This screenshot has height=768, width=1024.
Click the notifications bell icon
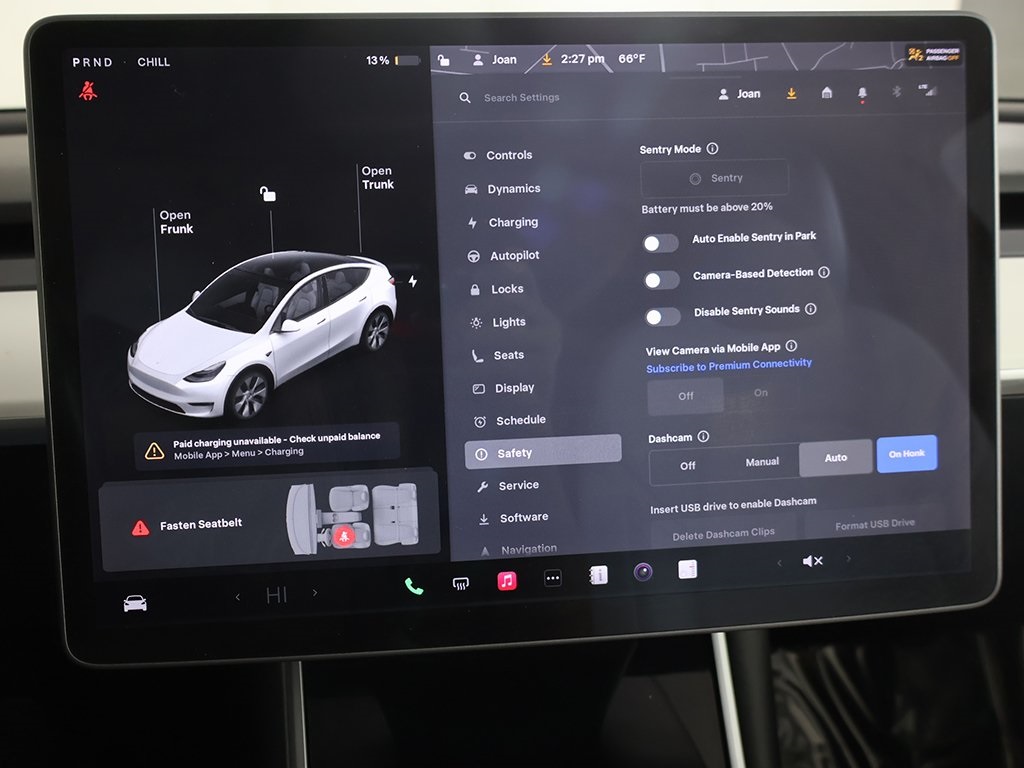(x=861, y=92)
